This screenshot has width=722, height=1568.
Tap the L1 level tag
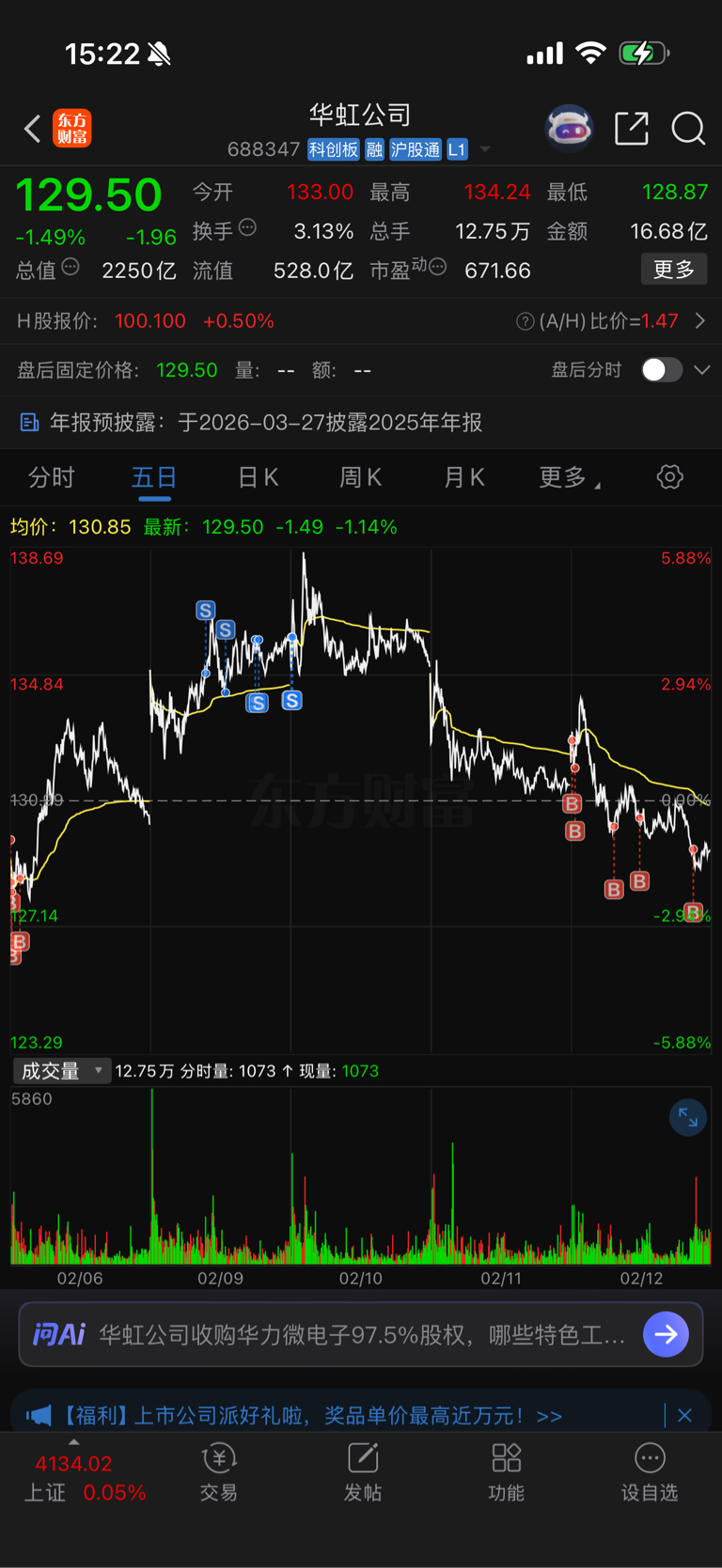(457, 149)
